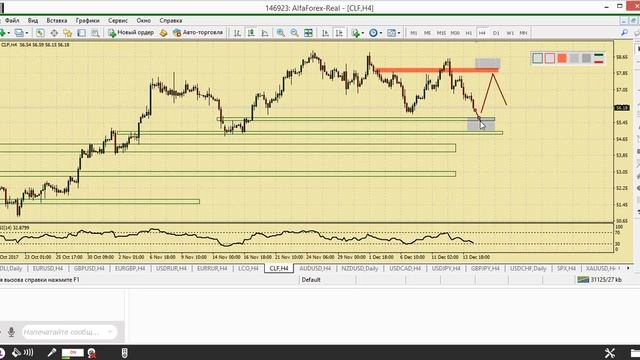The width and height of the screenshot is (640, 360).
Task: Zoom in the chart with magnifier plus
Action: [x=280, y=33]
